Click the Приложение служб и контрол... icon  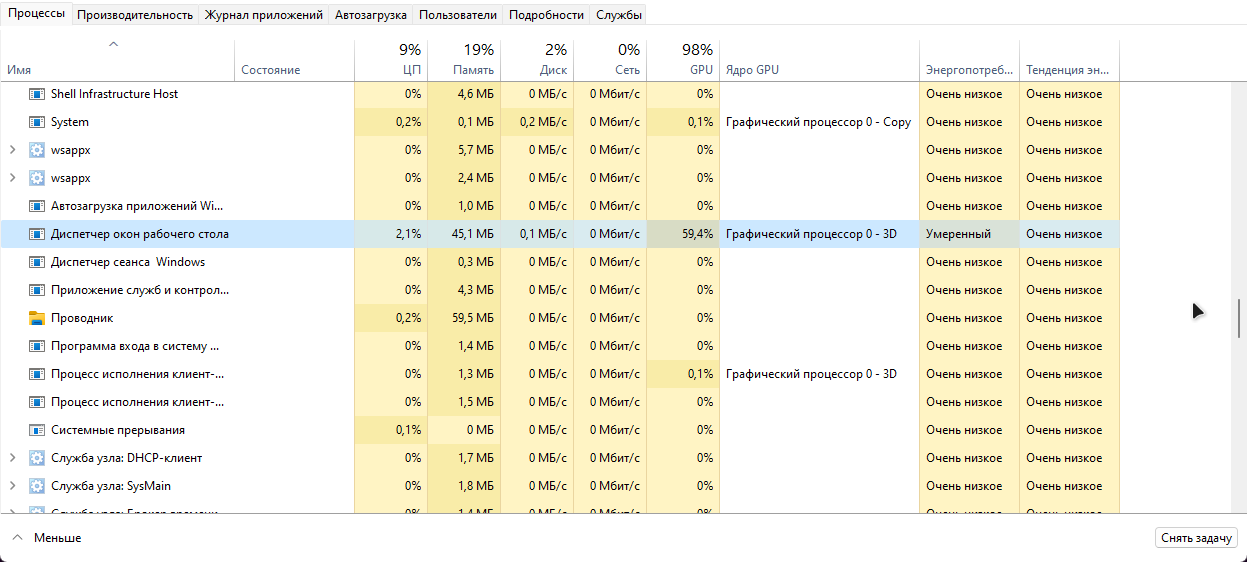coord(37,290)
